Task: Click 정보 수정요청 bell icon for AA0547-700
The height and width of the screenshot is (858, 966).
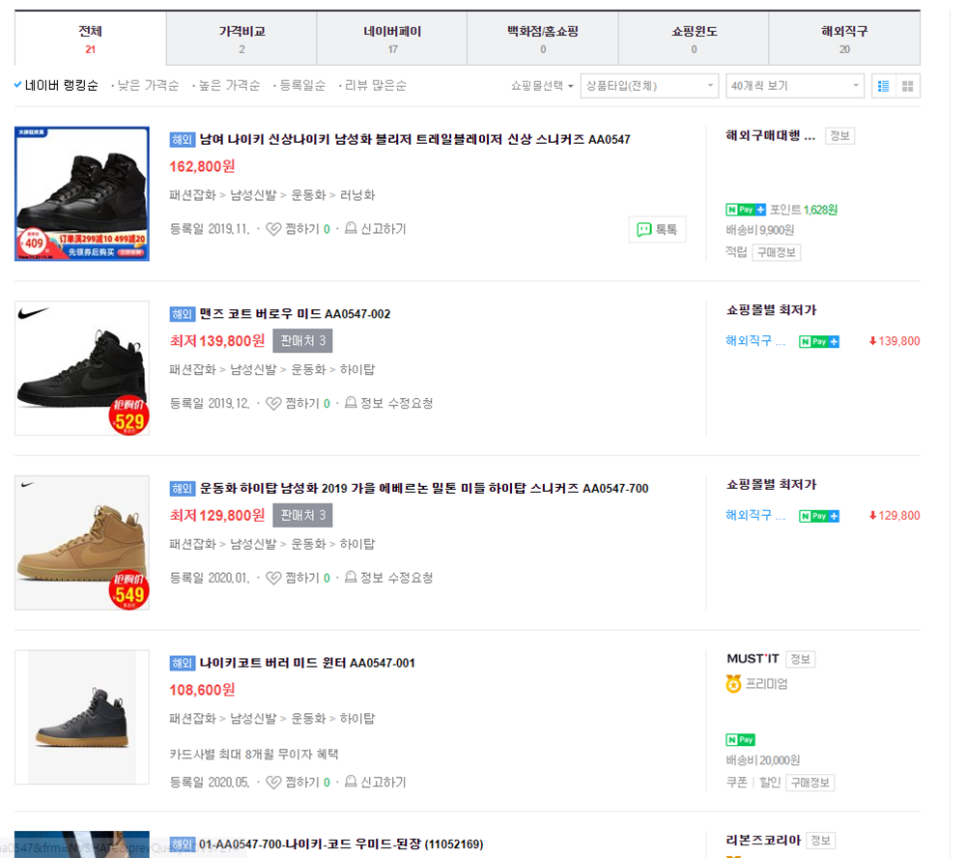Action: click(351, 577)
